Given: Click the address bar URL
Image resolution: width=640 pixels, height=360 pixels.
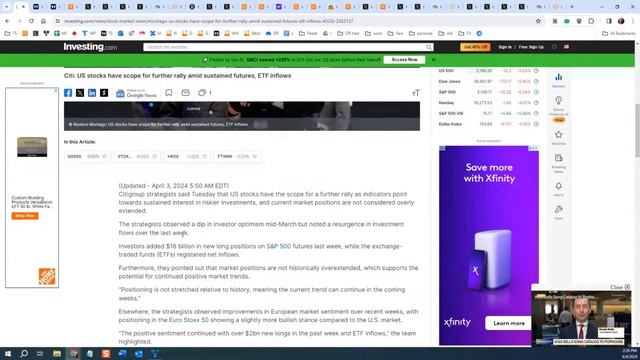Looking at the screenshot, I should pyautogui.click(x=209, y=21).
